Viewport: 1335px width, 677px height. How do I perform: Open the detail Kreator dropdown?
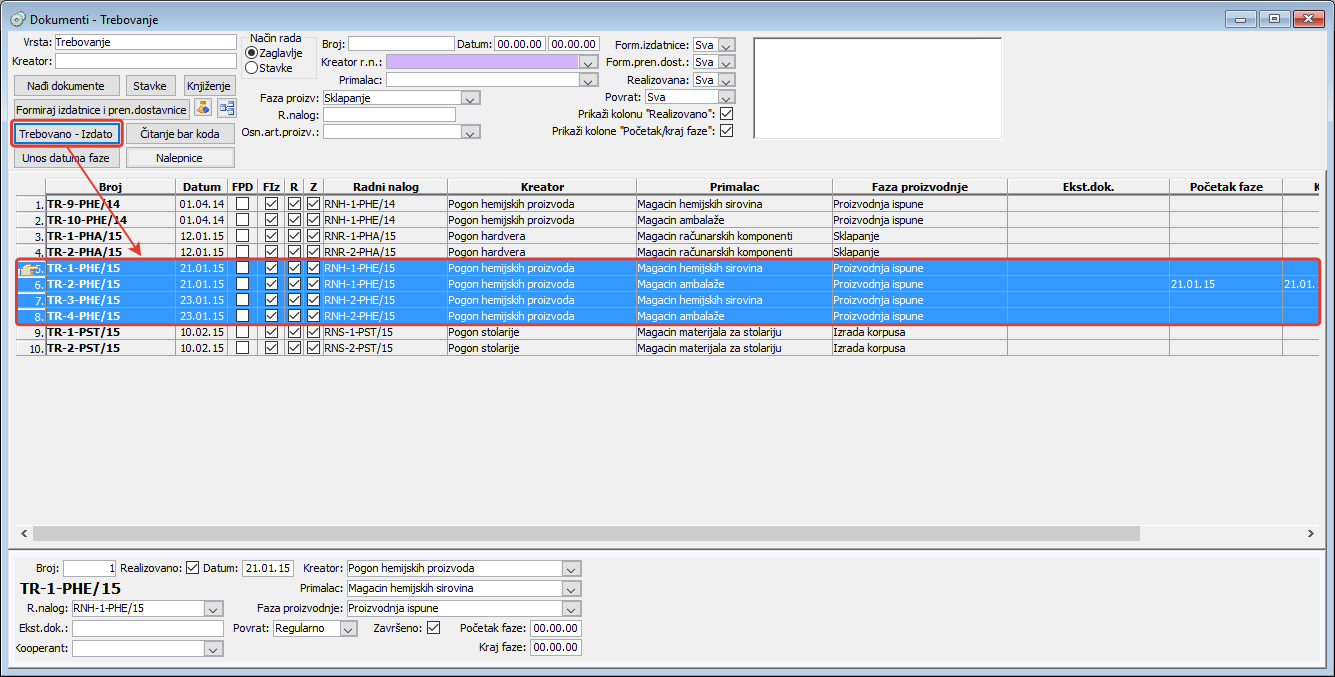(x=571, y=568)
